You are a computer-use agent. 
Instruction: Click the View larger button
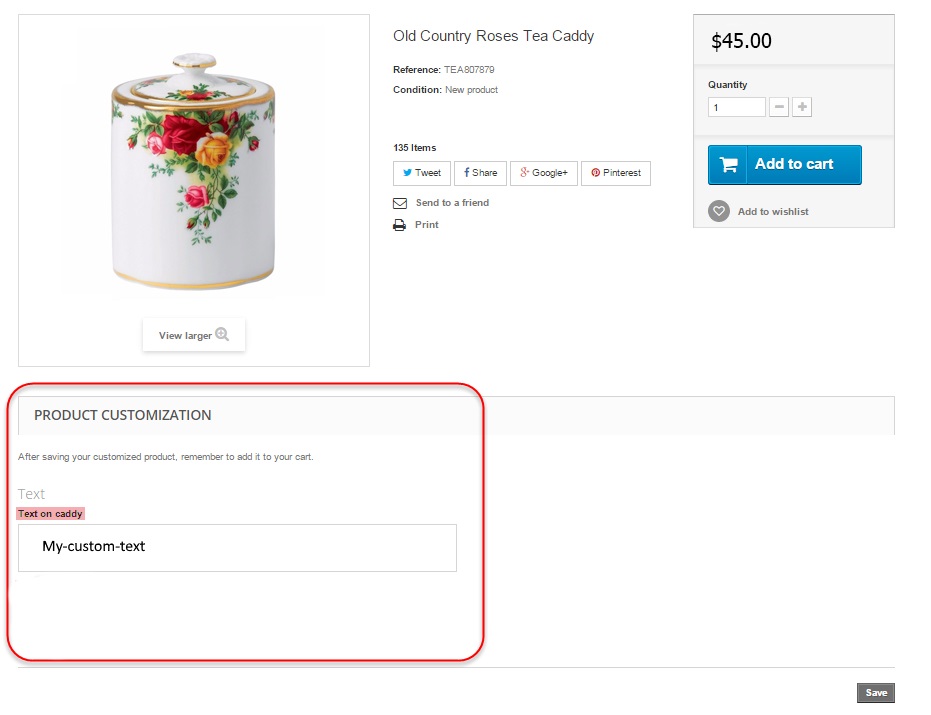pos(194,335)
